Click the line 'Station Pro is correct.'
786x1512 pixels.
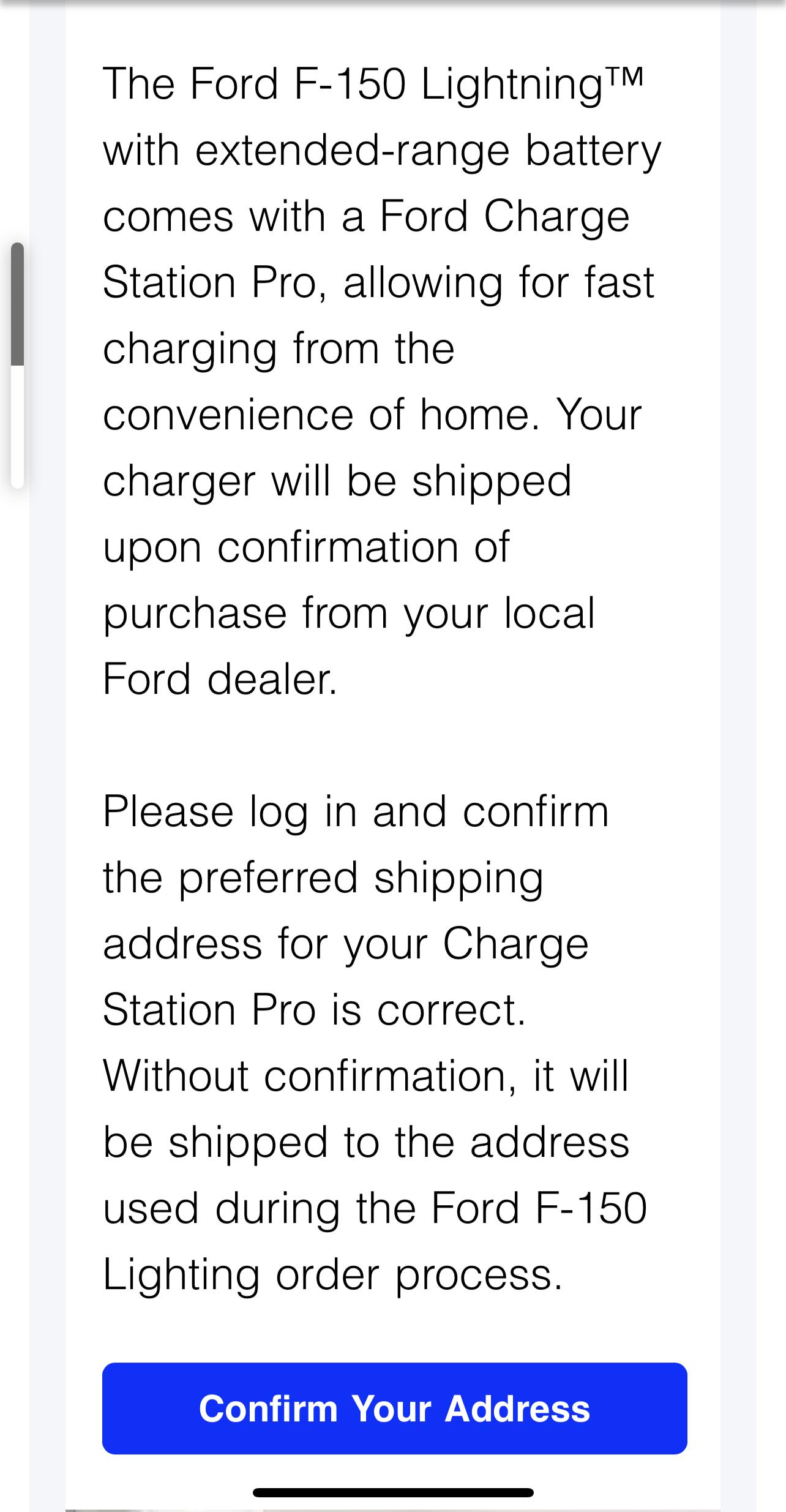[315, 1010]
